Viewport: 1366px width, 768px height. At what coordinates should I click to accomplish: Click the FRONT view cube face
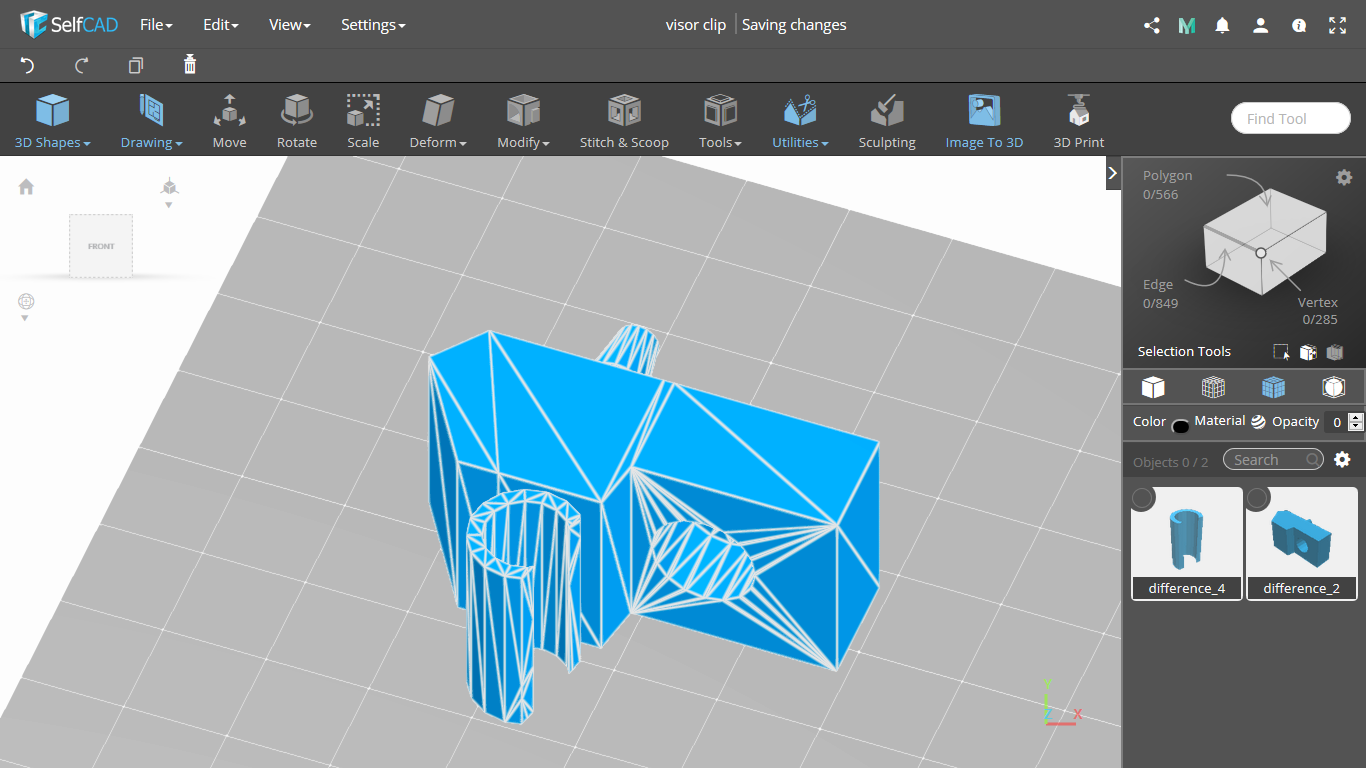101,246
